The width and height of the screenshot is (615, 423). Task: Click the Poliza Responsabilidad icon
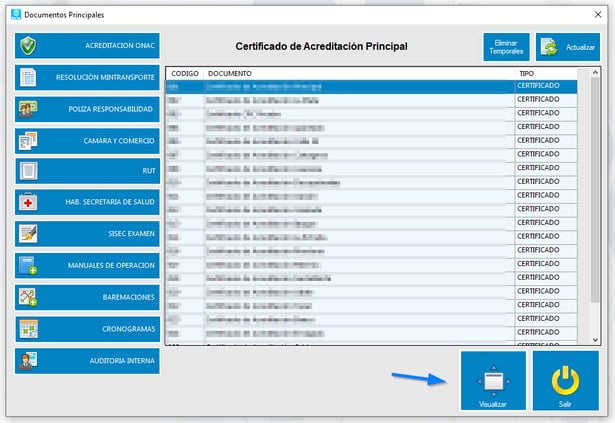[29, 108]
